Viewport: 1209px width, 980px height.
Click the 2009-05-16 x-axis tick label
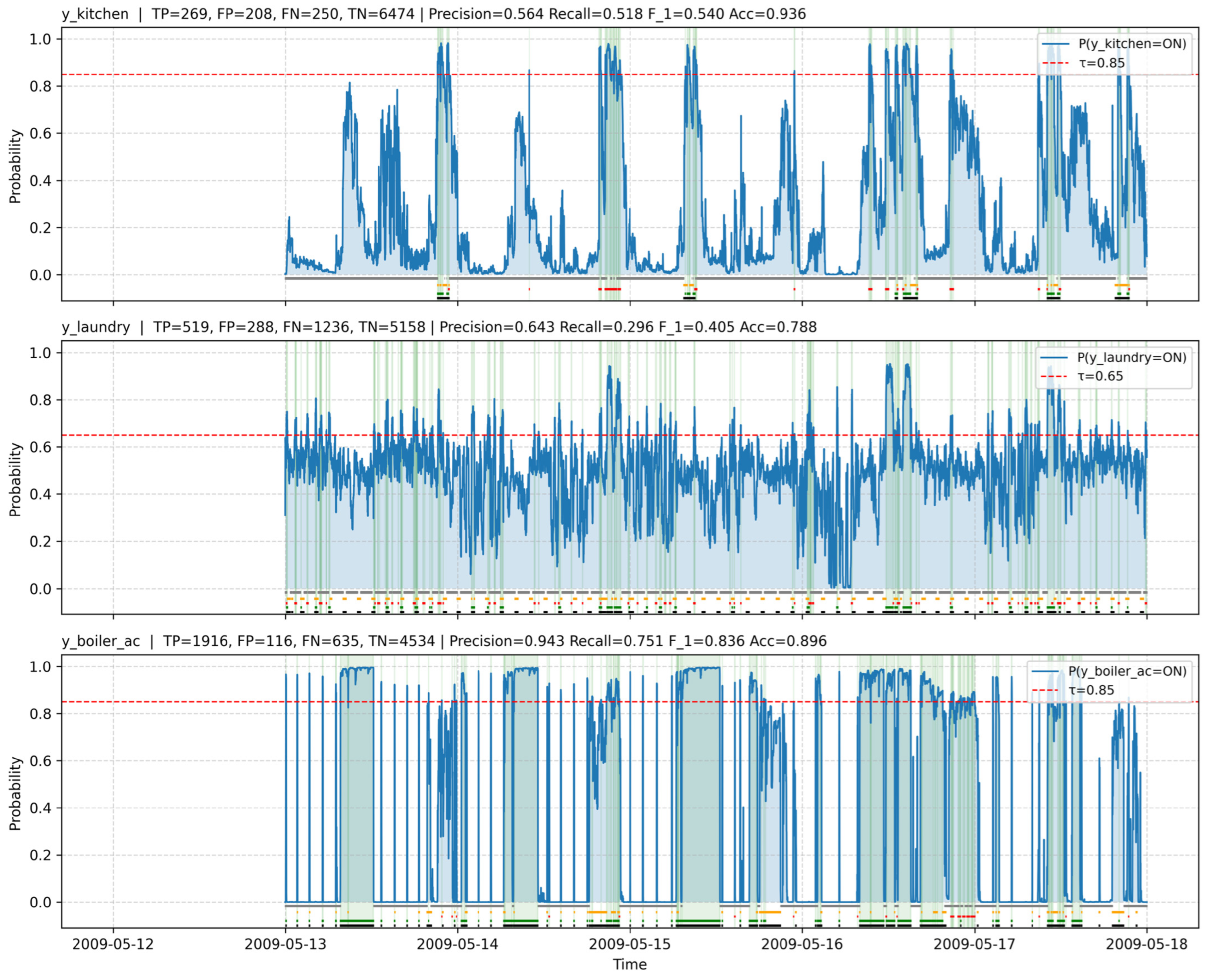click(x=802, y=944)
